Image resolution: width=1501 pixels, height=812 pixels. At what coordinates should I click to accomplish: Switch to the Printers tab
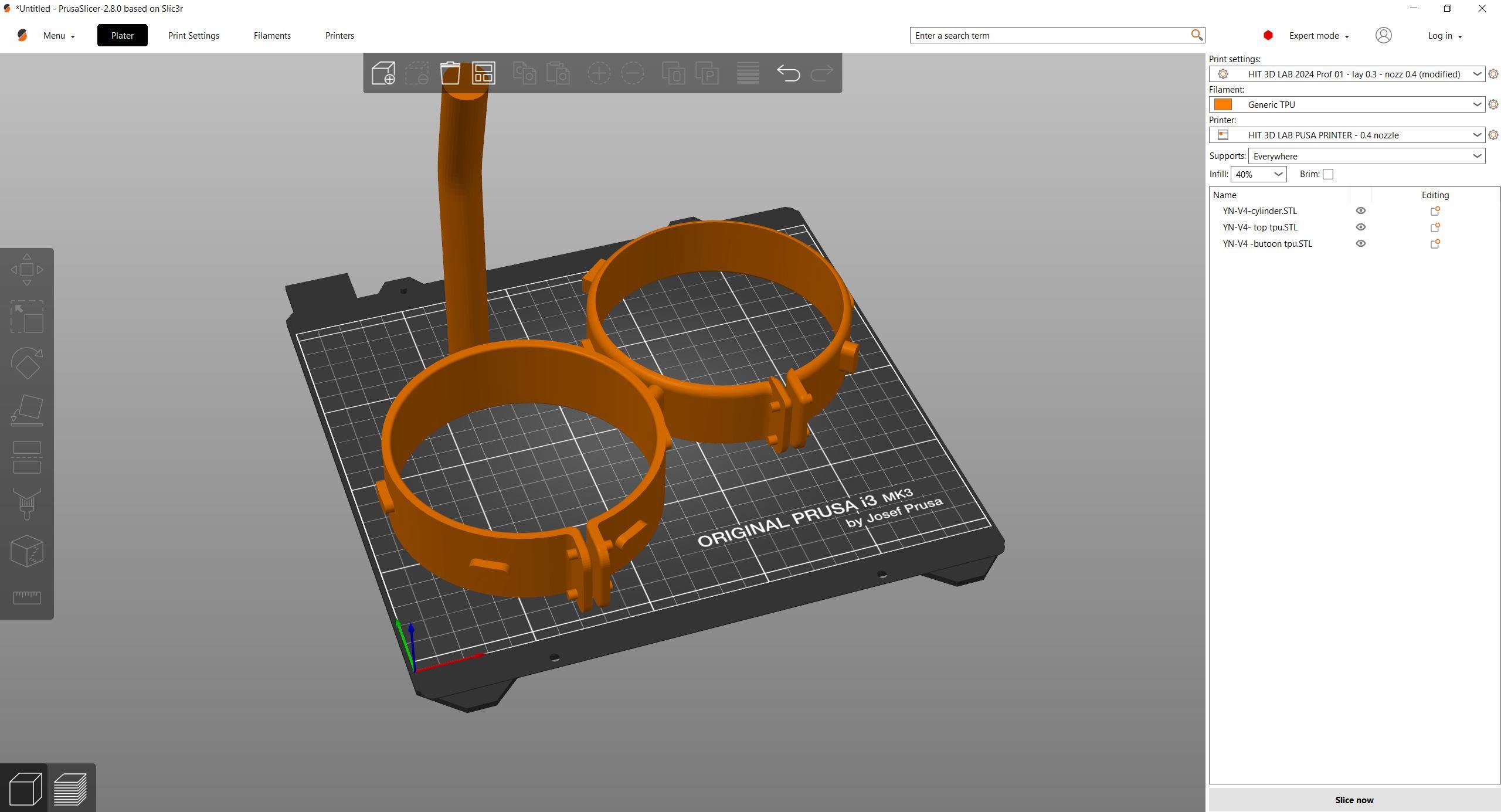[x=339, y=35]
